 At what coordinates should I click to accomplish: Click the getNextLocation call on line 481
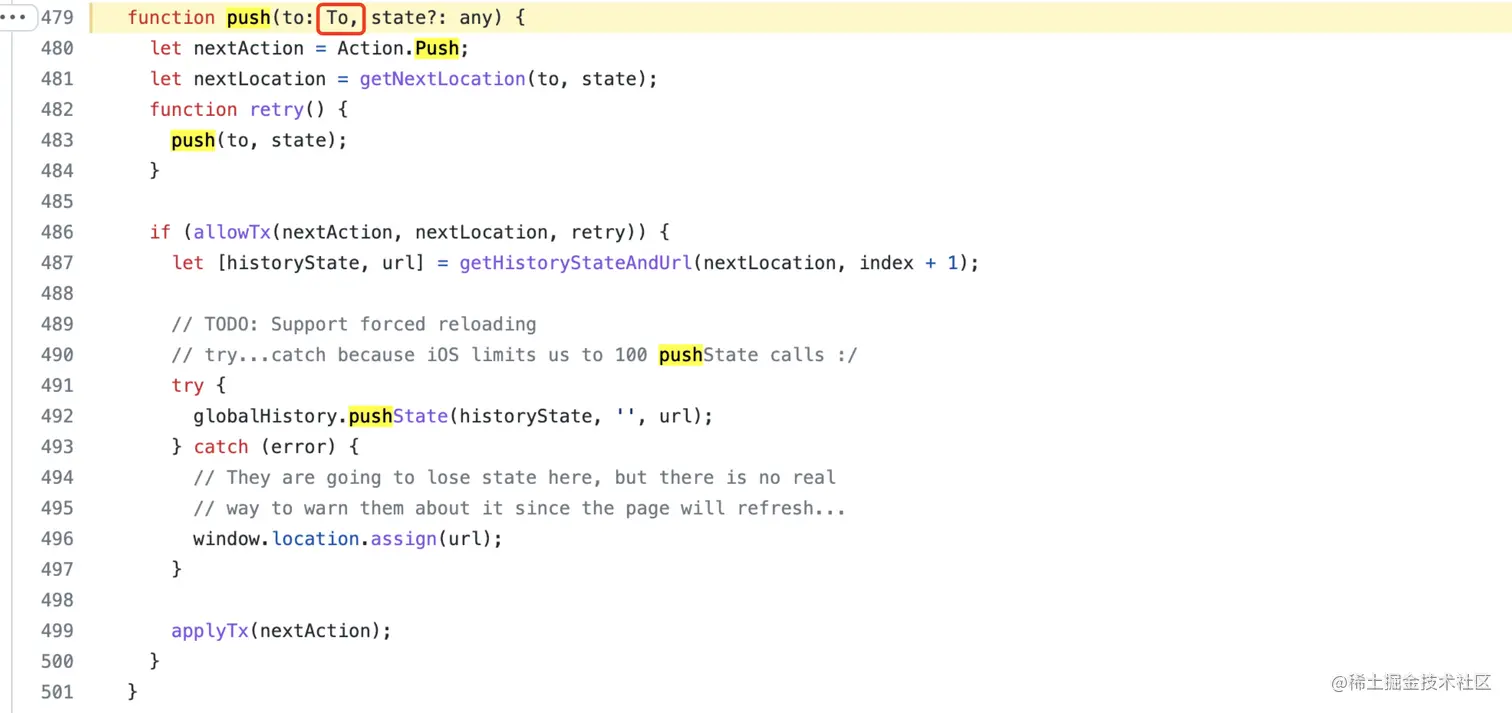click(442, 79)
